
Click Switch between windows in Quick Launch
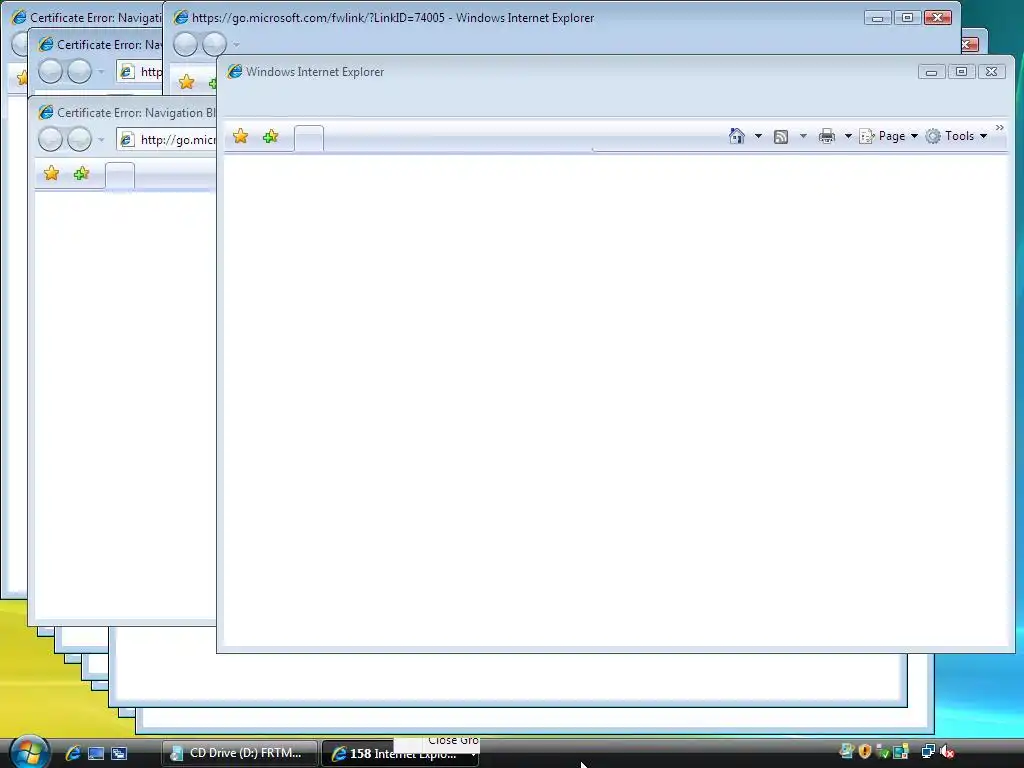[x=119, y=753]
